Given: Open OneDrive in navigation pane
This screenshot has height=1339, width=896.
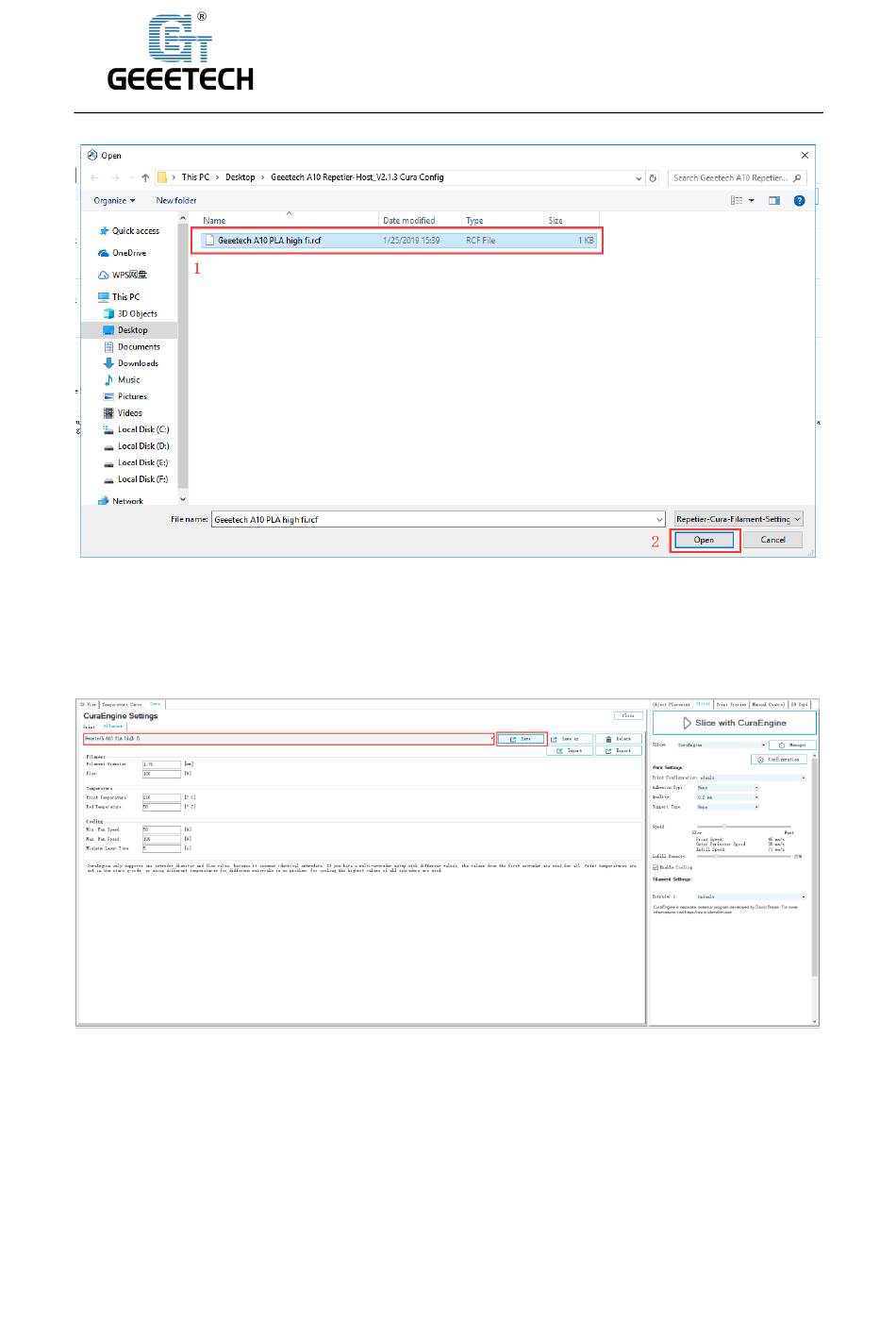Looking at the screenshot, I should coord(123,253).
